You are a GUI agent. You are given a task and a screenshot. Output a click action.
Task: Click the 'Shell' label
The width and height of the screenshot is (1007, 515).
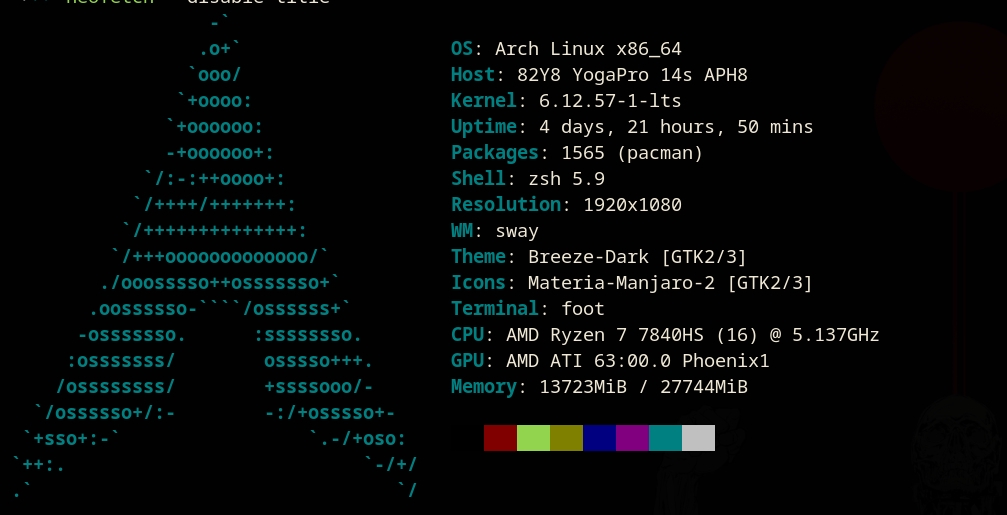[478, 179]
